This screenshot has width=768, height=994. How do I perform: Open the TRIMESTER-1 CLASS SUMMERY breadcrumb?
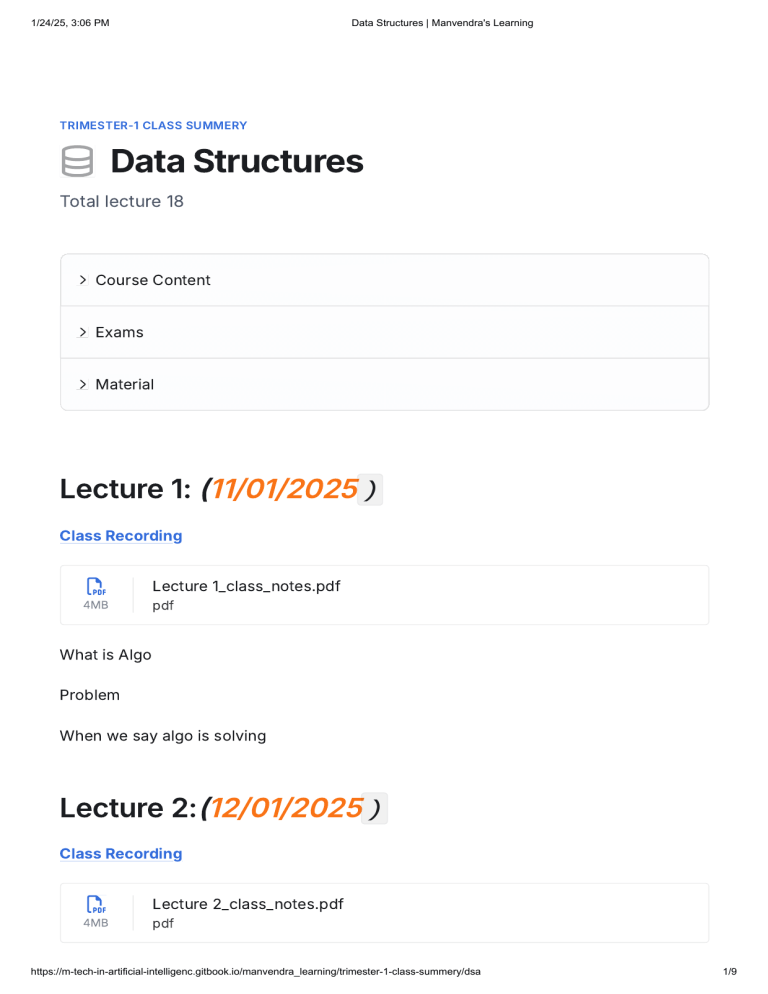tap(152, 125)
